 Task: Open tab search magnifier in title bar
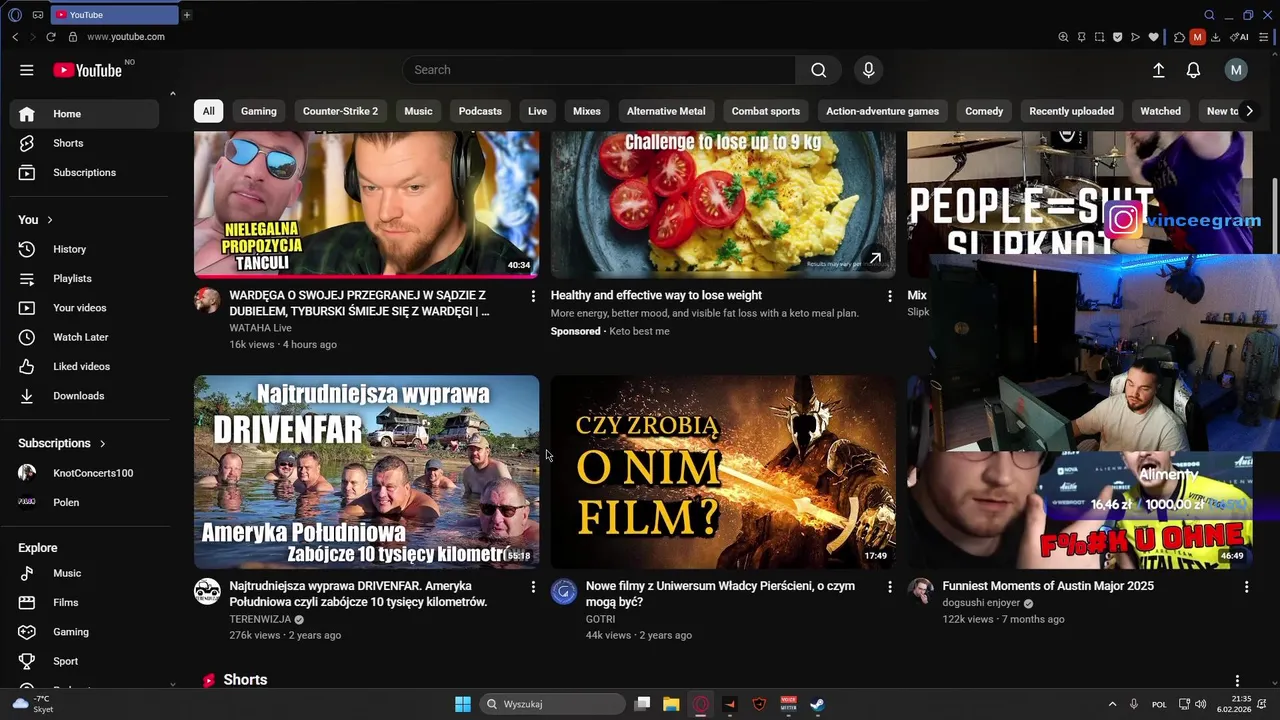click(x=1209, y=15)
